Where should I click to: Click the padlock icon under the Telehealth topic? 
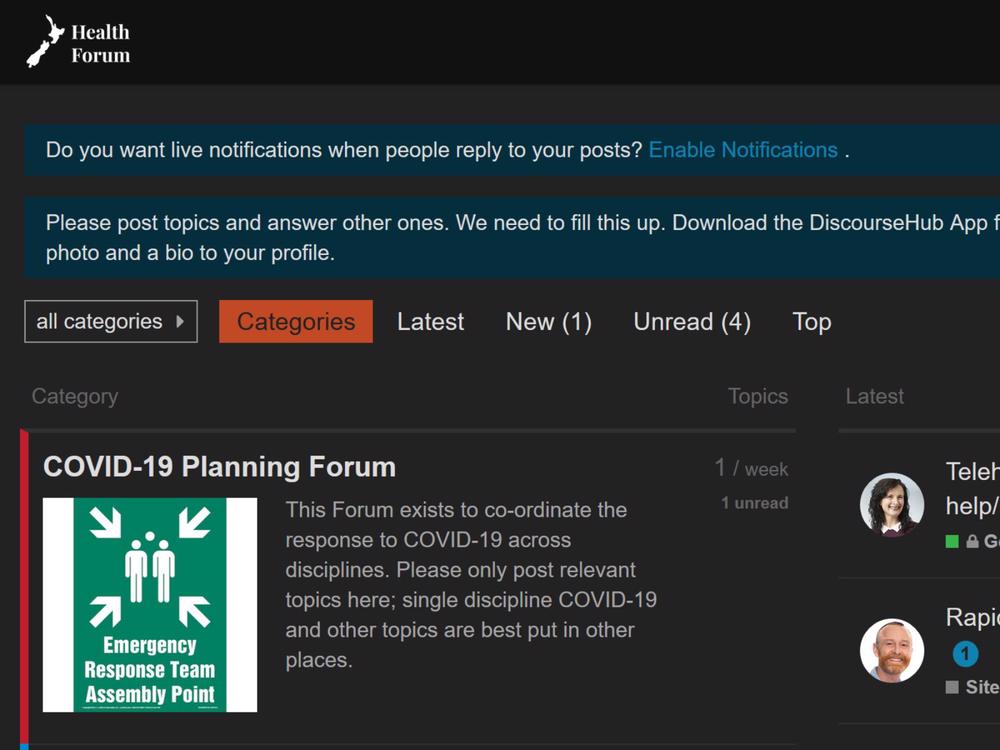click(971, 542)
